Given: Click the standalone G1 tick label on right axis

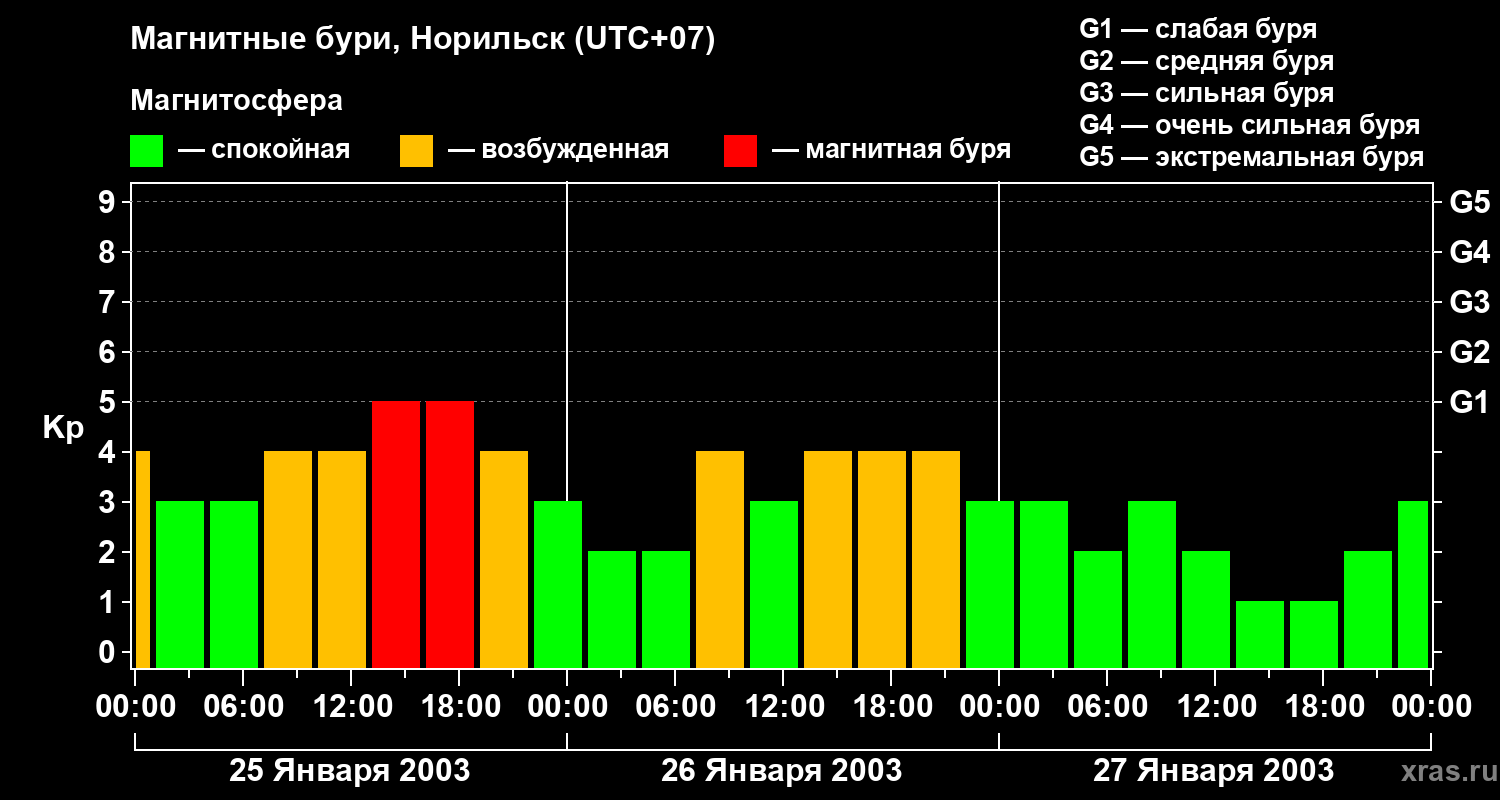Looking at the screenshot, I should point(1470,402).
